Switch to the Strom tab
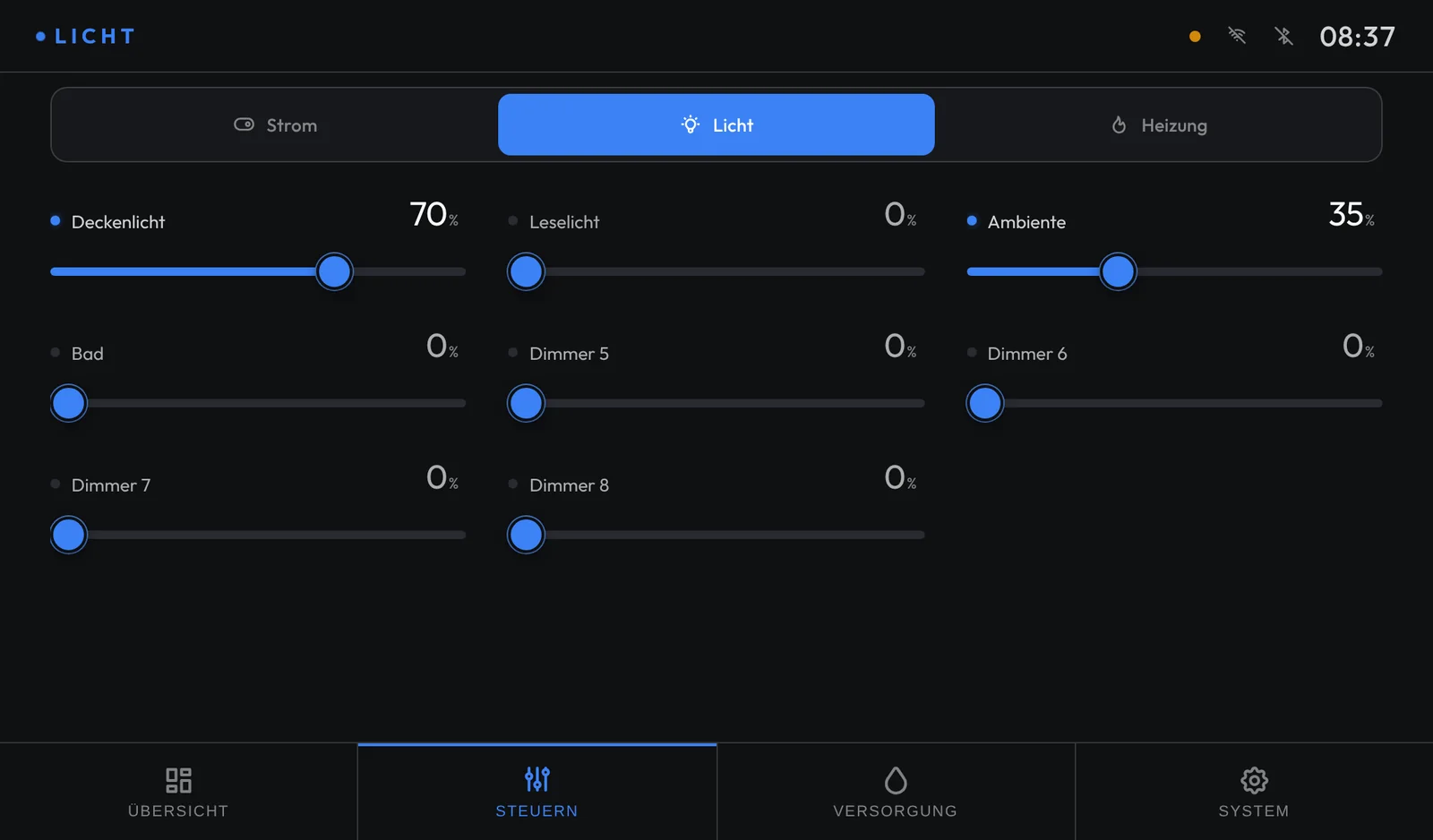 click(x=275, y=124)
